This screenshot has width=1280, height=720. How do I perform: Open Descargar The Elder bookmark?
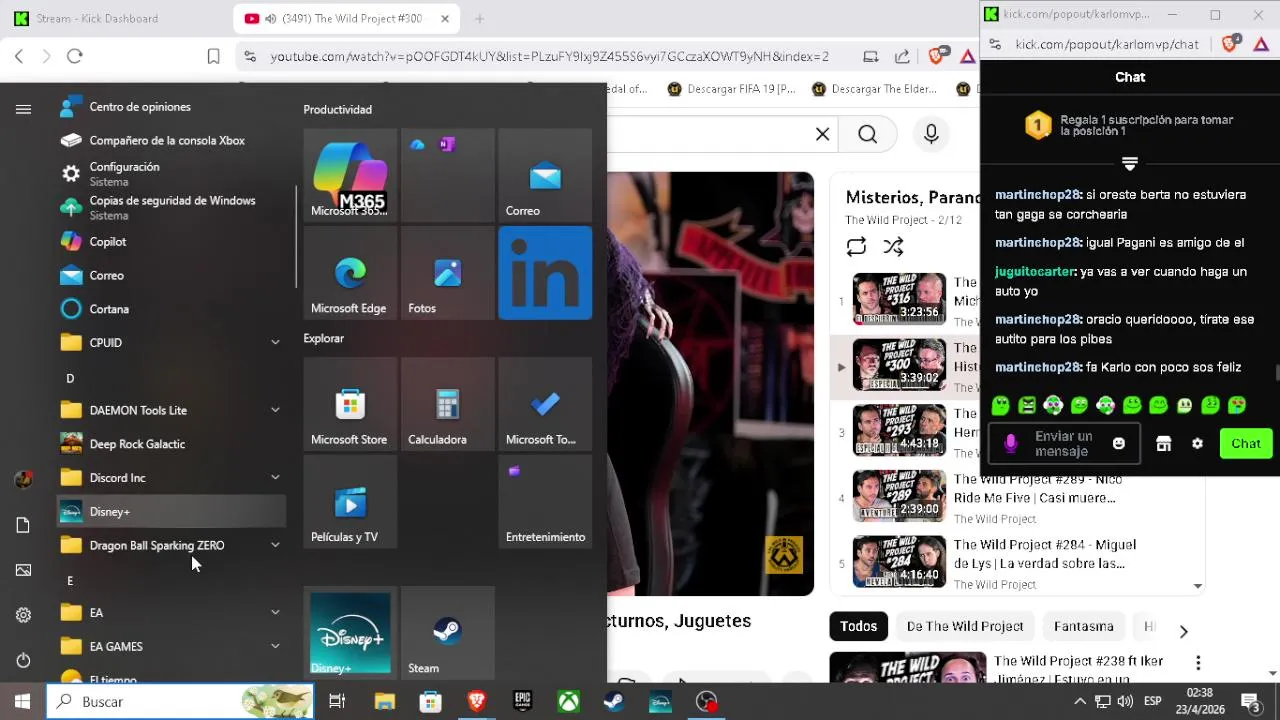[x=874, y=89]
